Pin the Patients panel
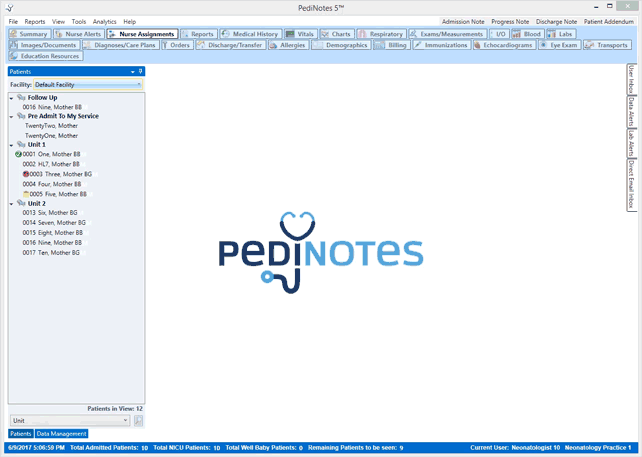The width and height of the screenshot is (642, 457). coord(140,72)
